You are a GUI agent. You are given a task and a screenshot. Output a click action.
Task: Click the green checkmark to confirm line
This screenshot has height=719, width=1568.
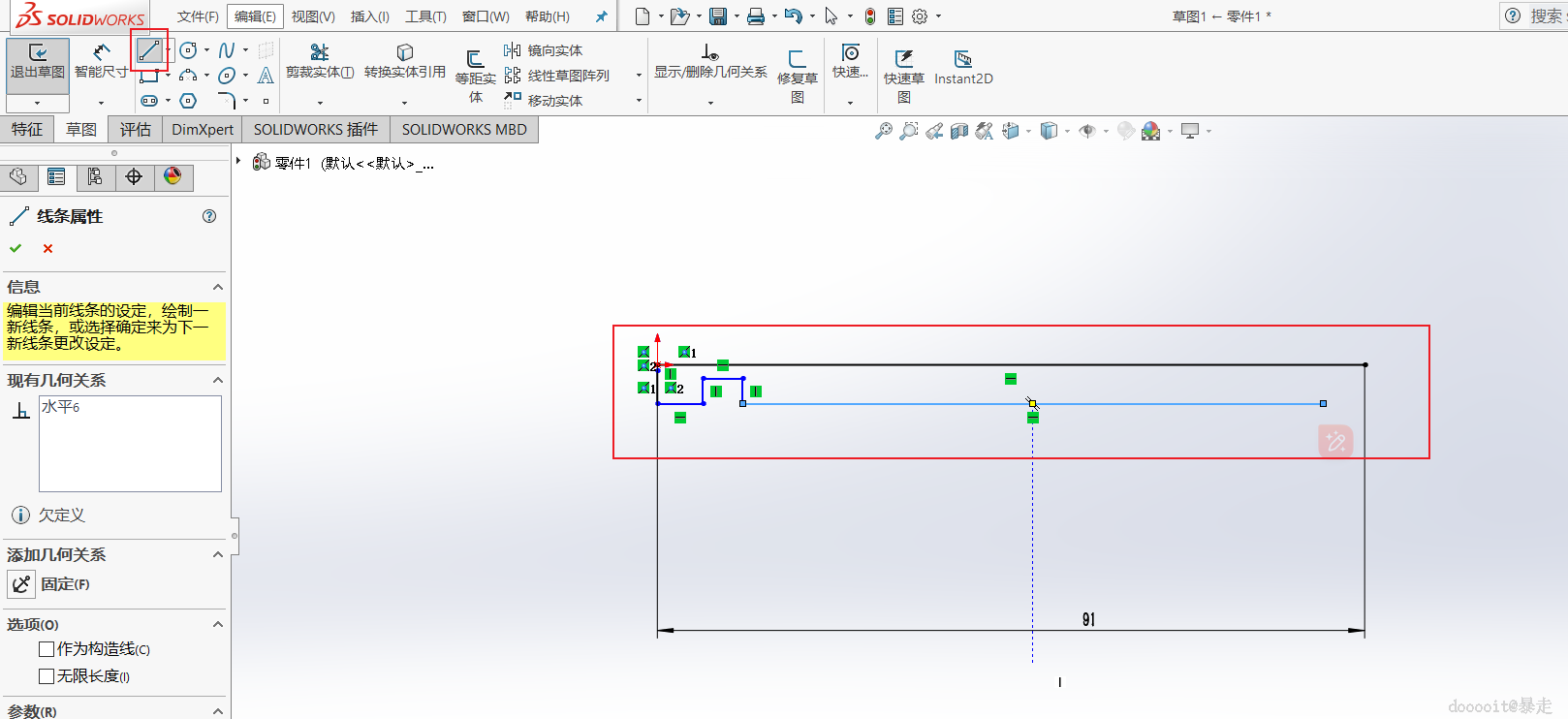pos(16,249)
